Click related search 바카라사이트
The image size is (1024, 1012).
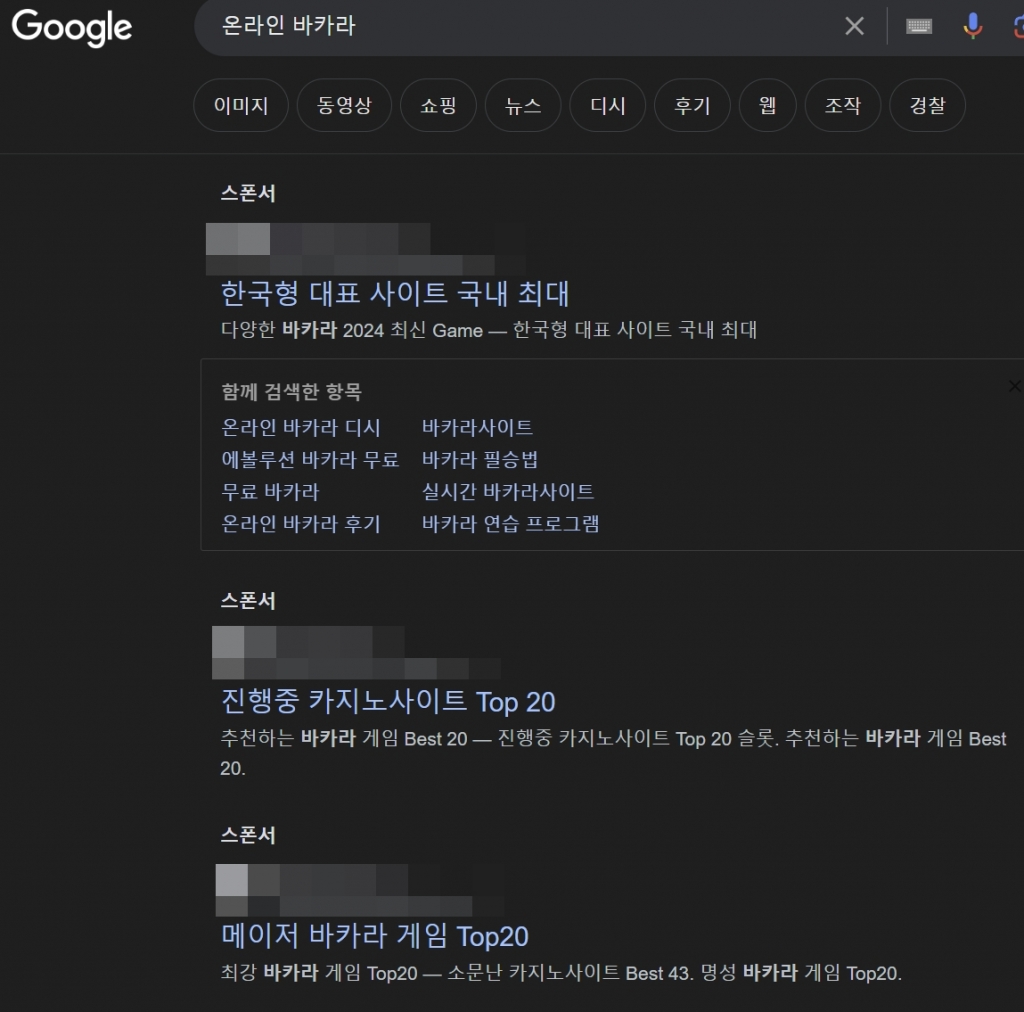477,428
